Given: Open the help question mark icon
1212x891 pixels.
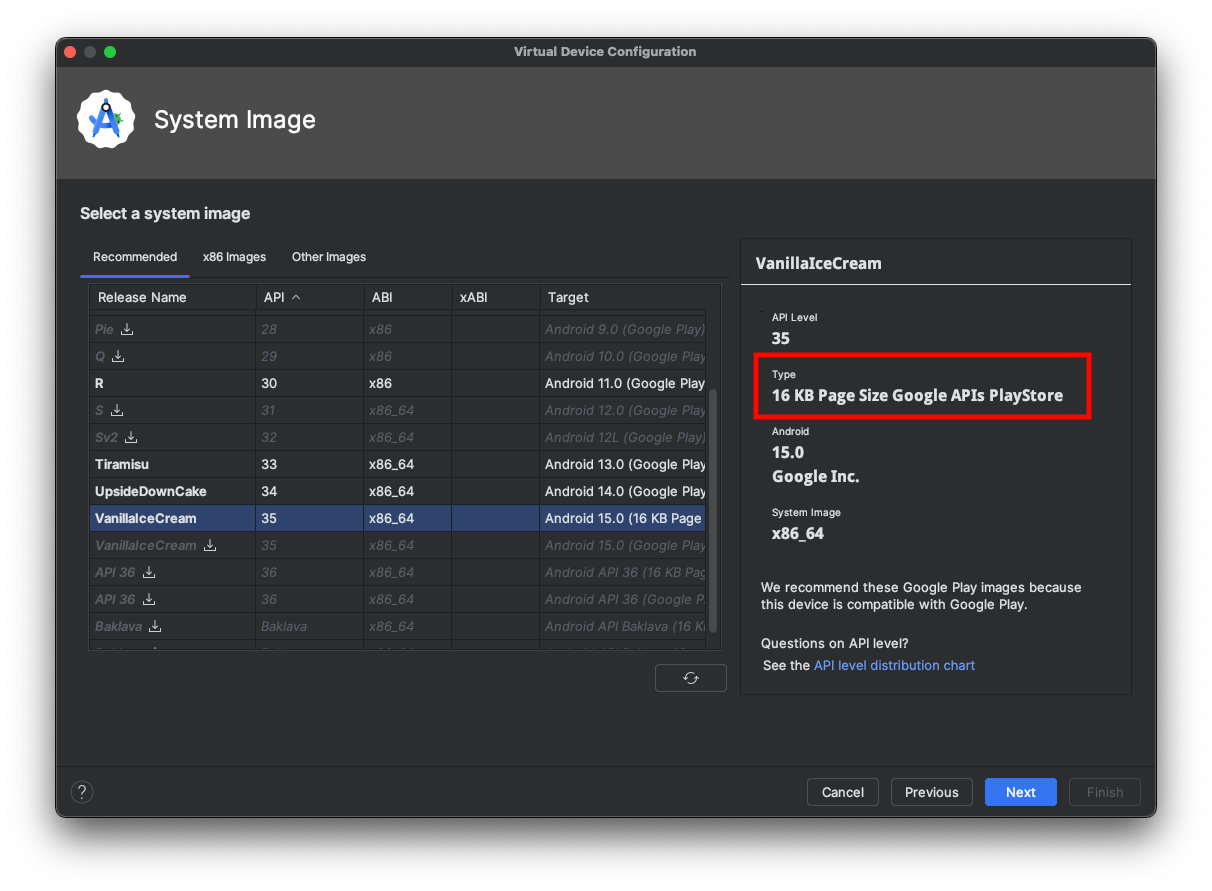Looking at the screenshot, I should click(x=82, y=792).
